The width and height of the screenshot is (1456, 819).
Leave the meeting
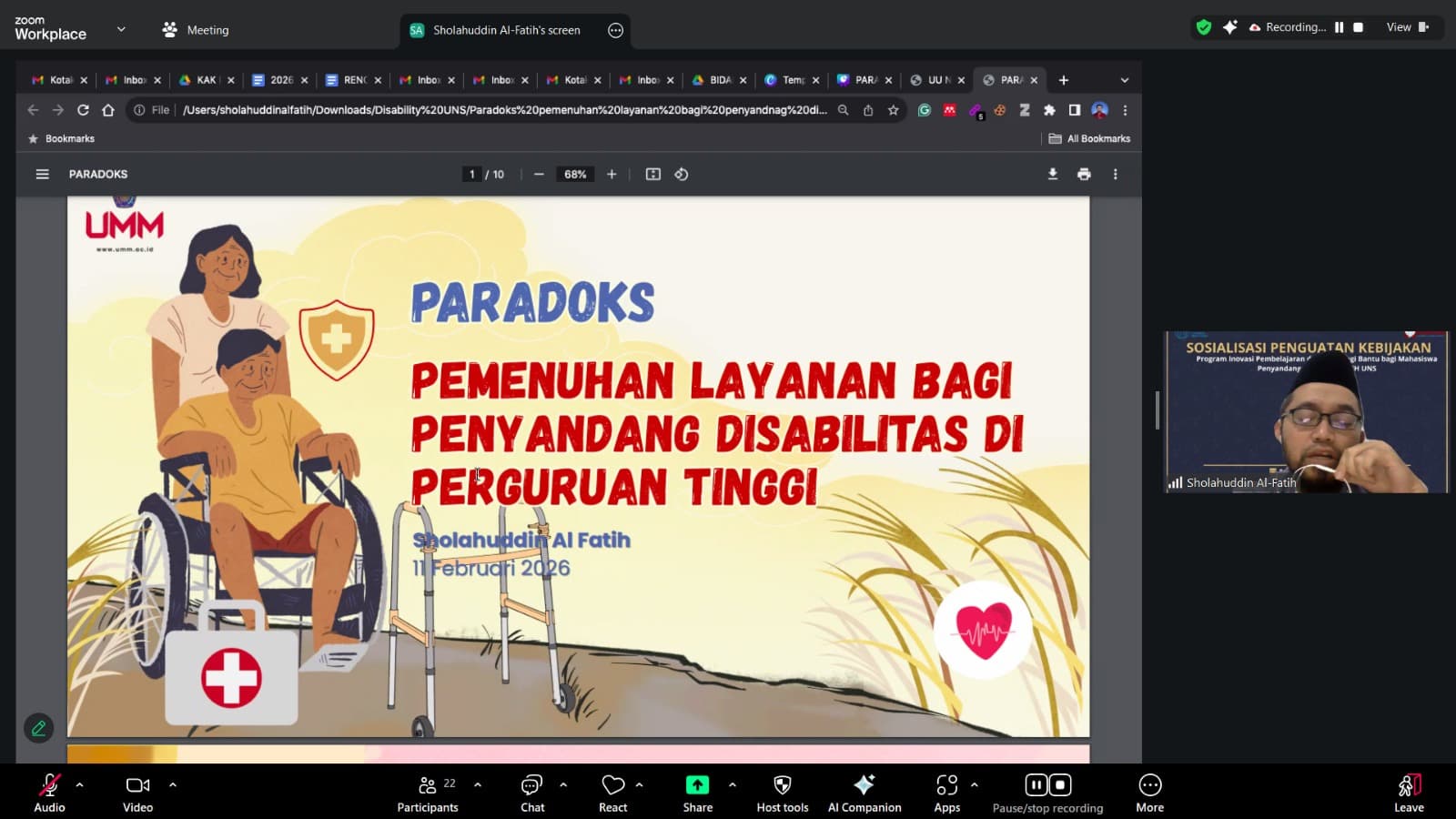point(1409,793)
